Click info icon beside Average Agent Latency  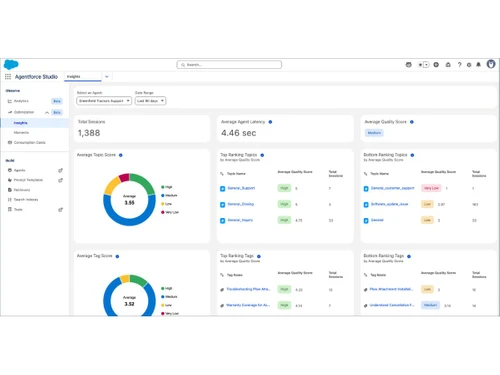(270, 122)
